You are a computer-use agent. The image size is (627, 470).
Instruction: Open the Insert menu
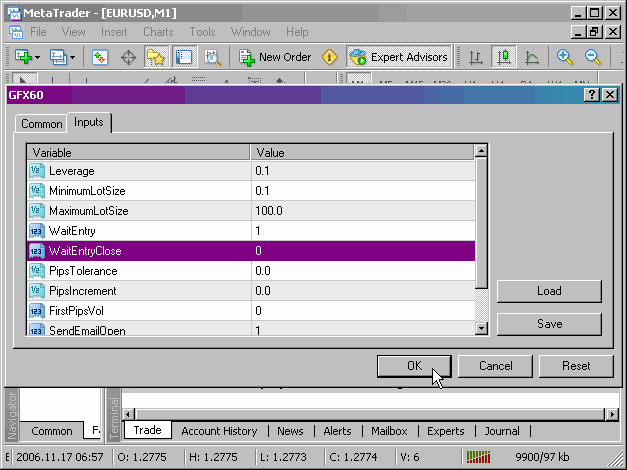tap(114, 32)
